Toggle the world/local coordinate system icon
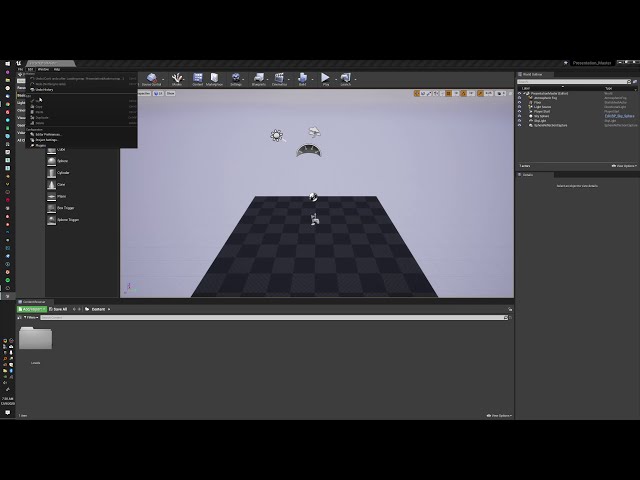640x480 pixels. tap(436, 93)
